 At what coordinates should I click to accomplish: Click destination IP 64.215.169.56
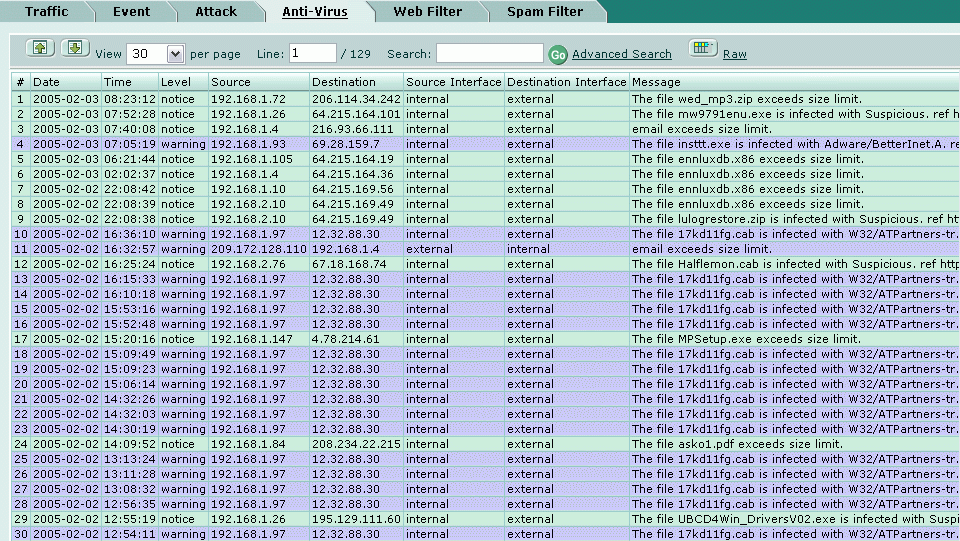(353, 189)
